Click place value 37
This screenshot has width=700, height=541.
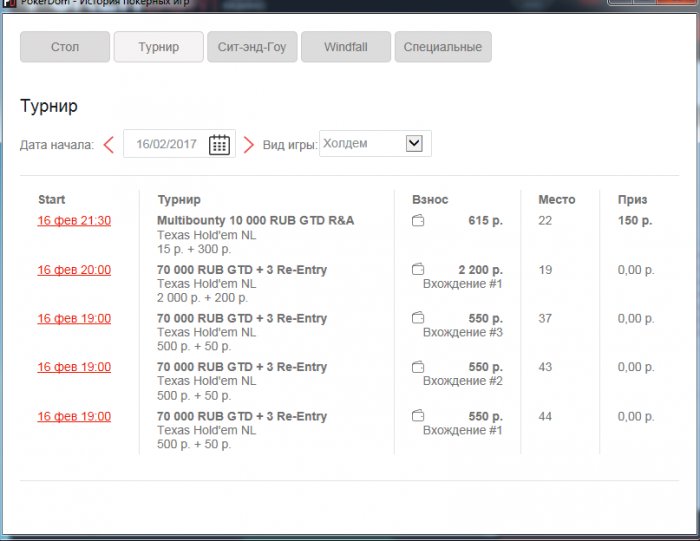click(545, 318)
